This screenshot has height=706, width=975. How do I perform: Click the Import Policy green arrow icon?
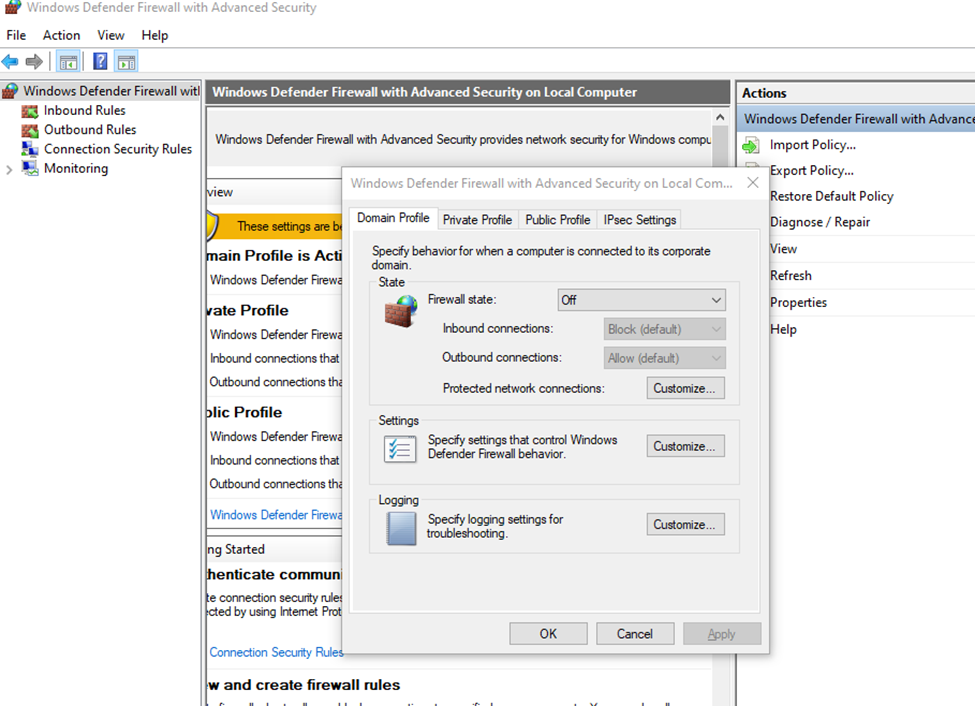[x=750, y=144]
